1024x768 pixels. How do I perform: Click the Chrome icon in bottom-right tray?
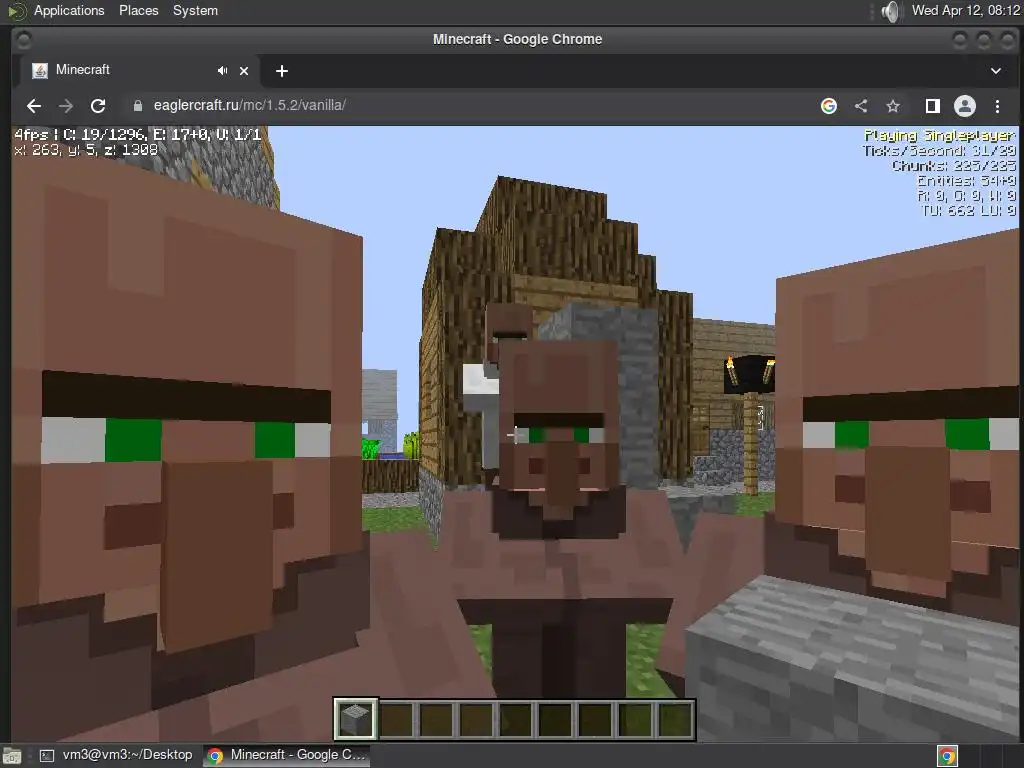click(948, 756)
